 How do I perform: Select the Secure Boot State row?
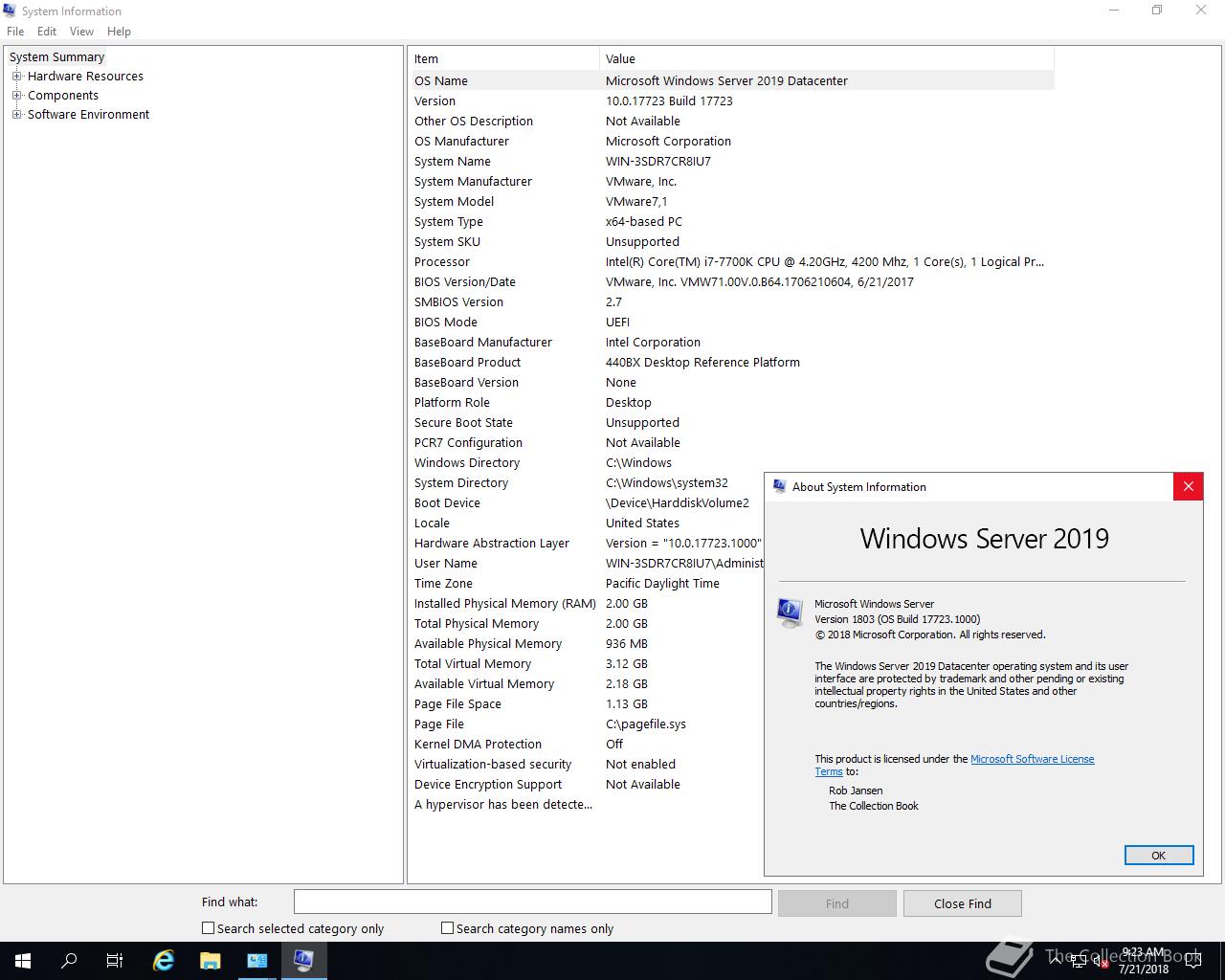point(732,422)
